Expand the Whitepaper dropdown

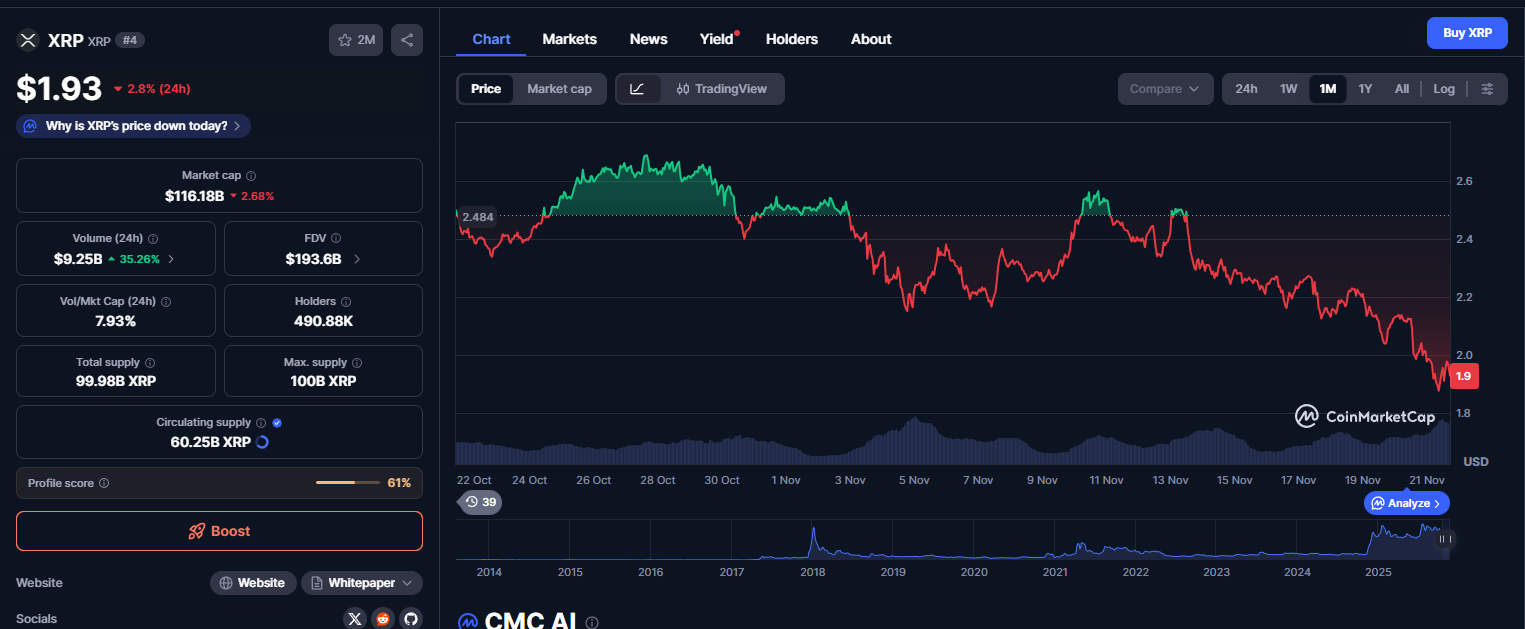point(361,582)
